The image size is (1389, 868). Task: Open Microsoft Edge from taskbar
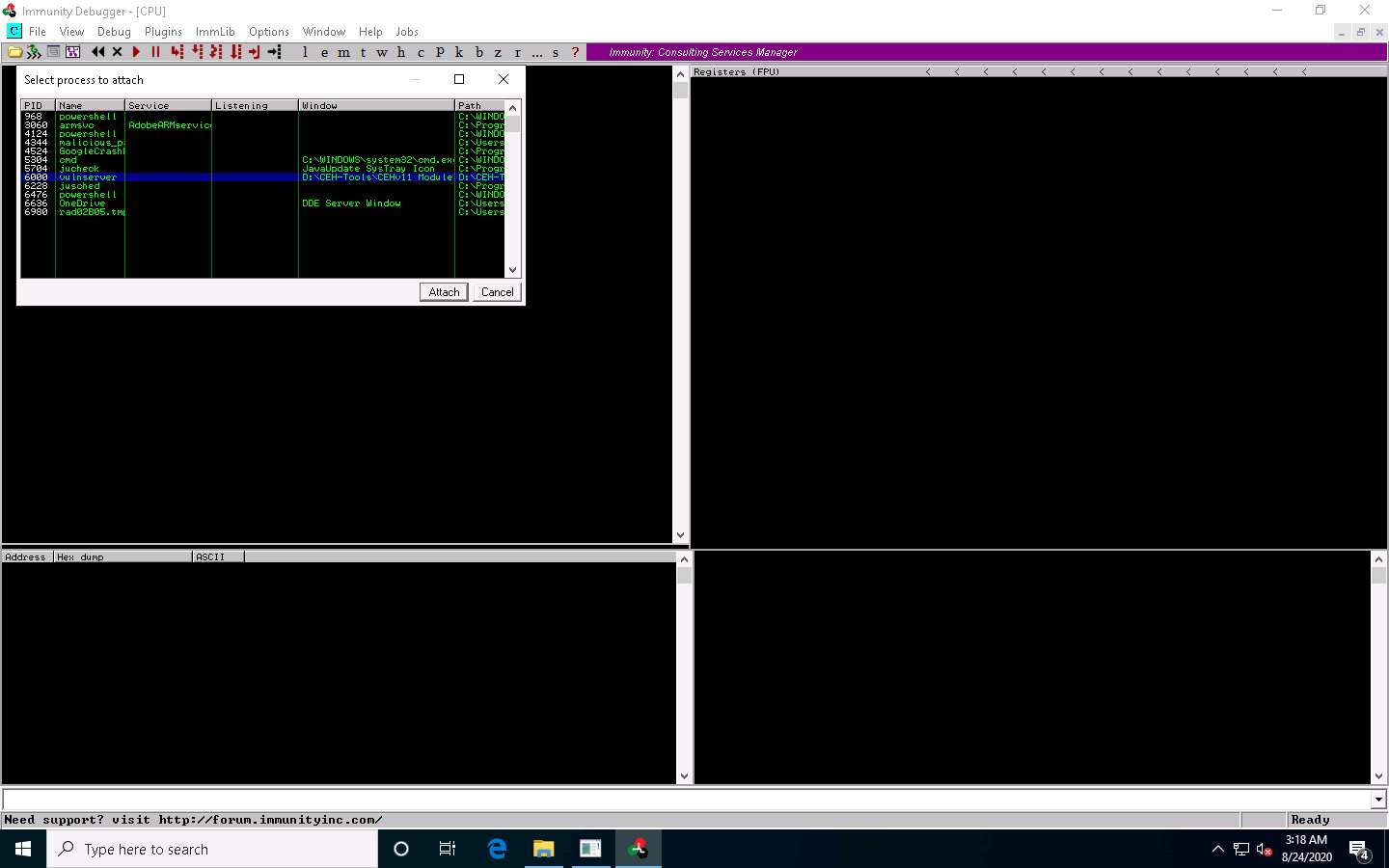(497, 849)
